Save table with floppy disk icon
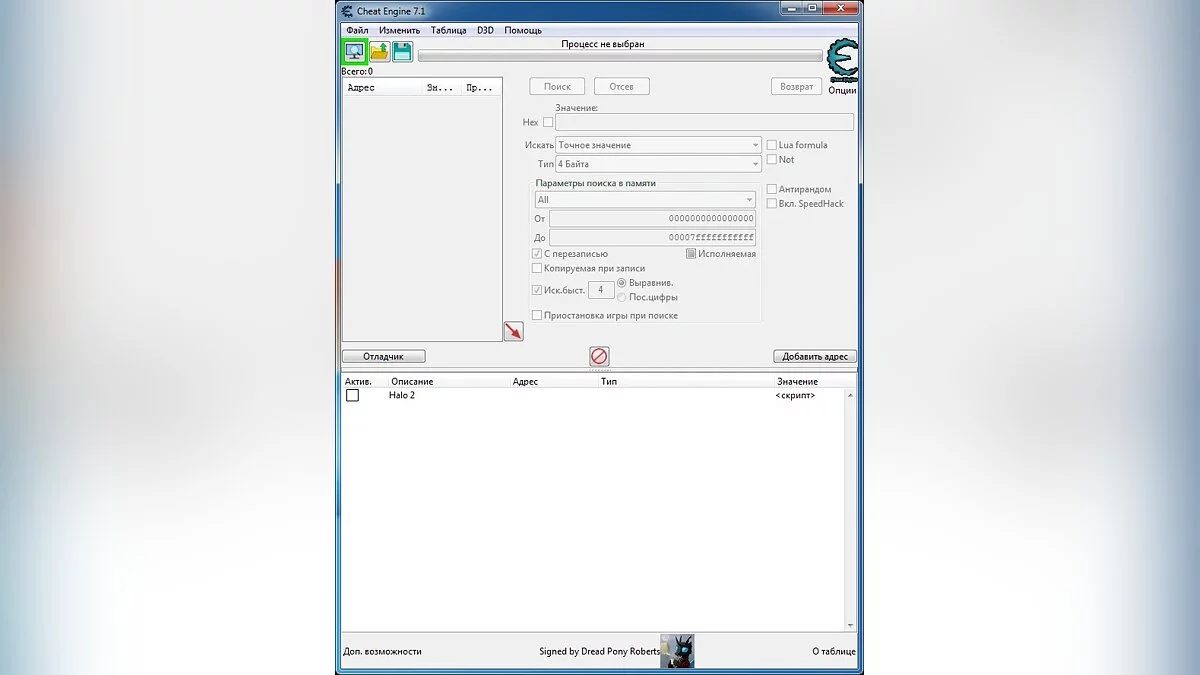Viewport: 1200px width, 675px height. tap(402, 52)
